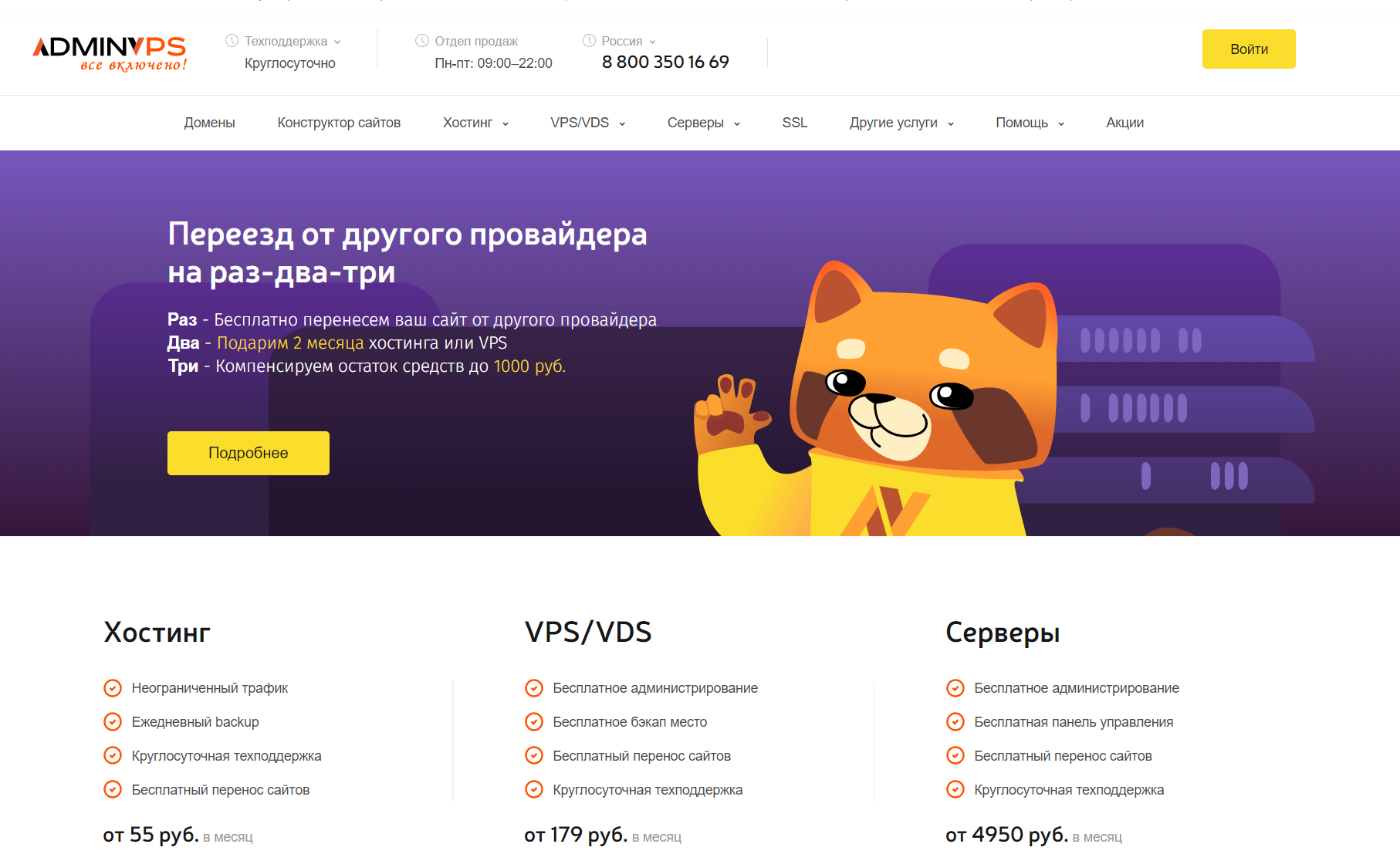Image resolution: width=1400 pixels, height=854 pixels.
Task: Click the checkmark icon next to Неограниченный трафик
Action: [x=113, y=688]
